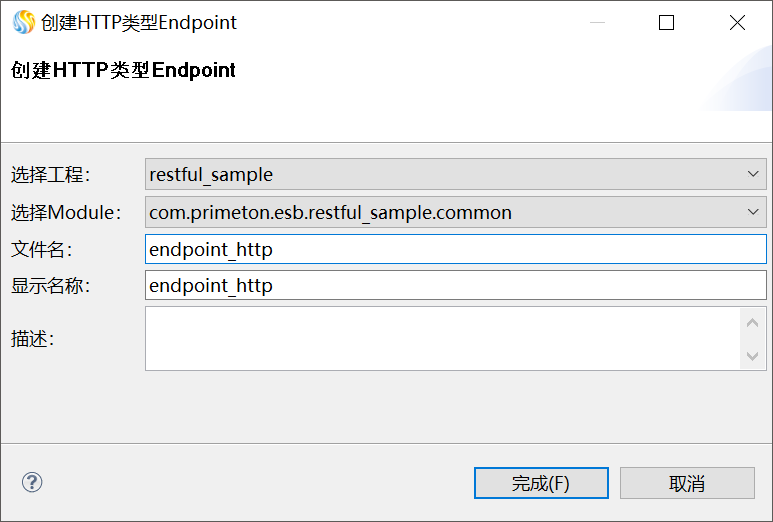Open help via the question mark icon
This screenshot has height=522, width=773.
coord(32,483)
